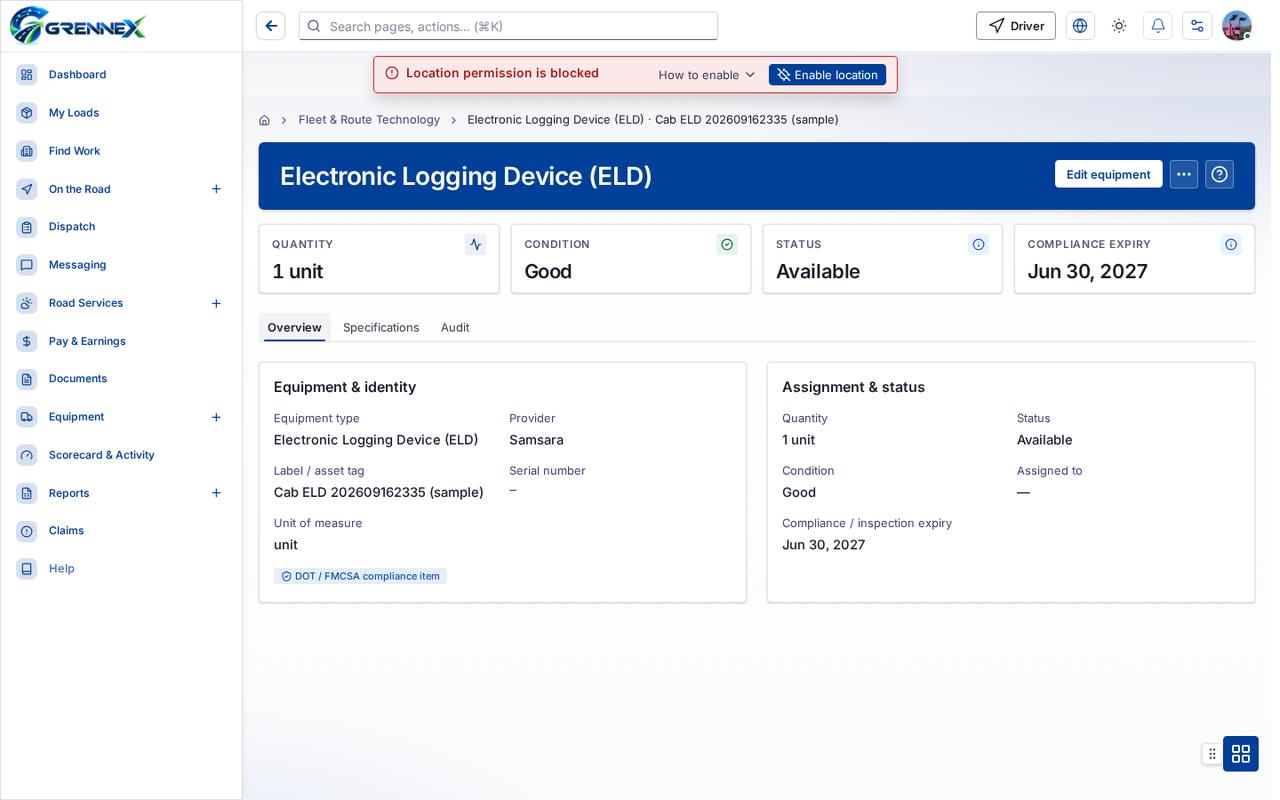The image size is (1280, 800).
Task: Click Edit equipment button
Action: pos(1108,174)
